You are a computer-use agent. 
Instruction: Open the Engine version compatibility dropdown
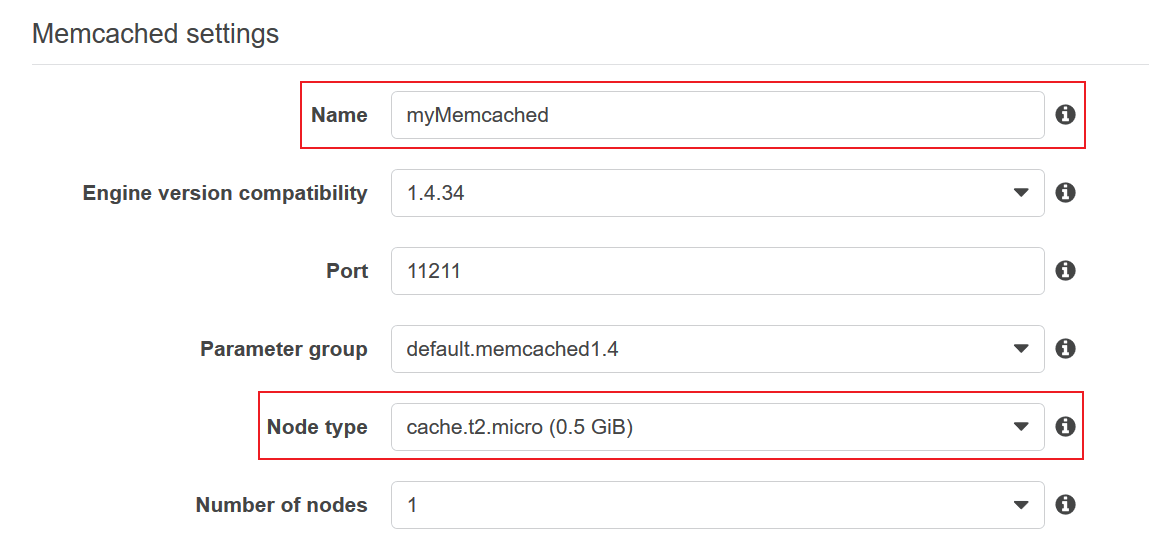(716, 193)
